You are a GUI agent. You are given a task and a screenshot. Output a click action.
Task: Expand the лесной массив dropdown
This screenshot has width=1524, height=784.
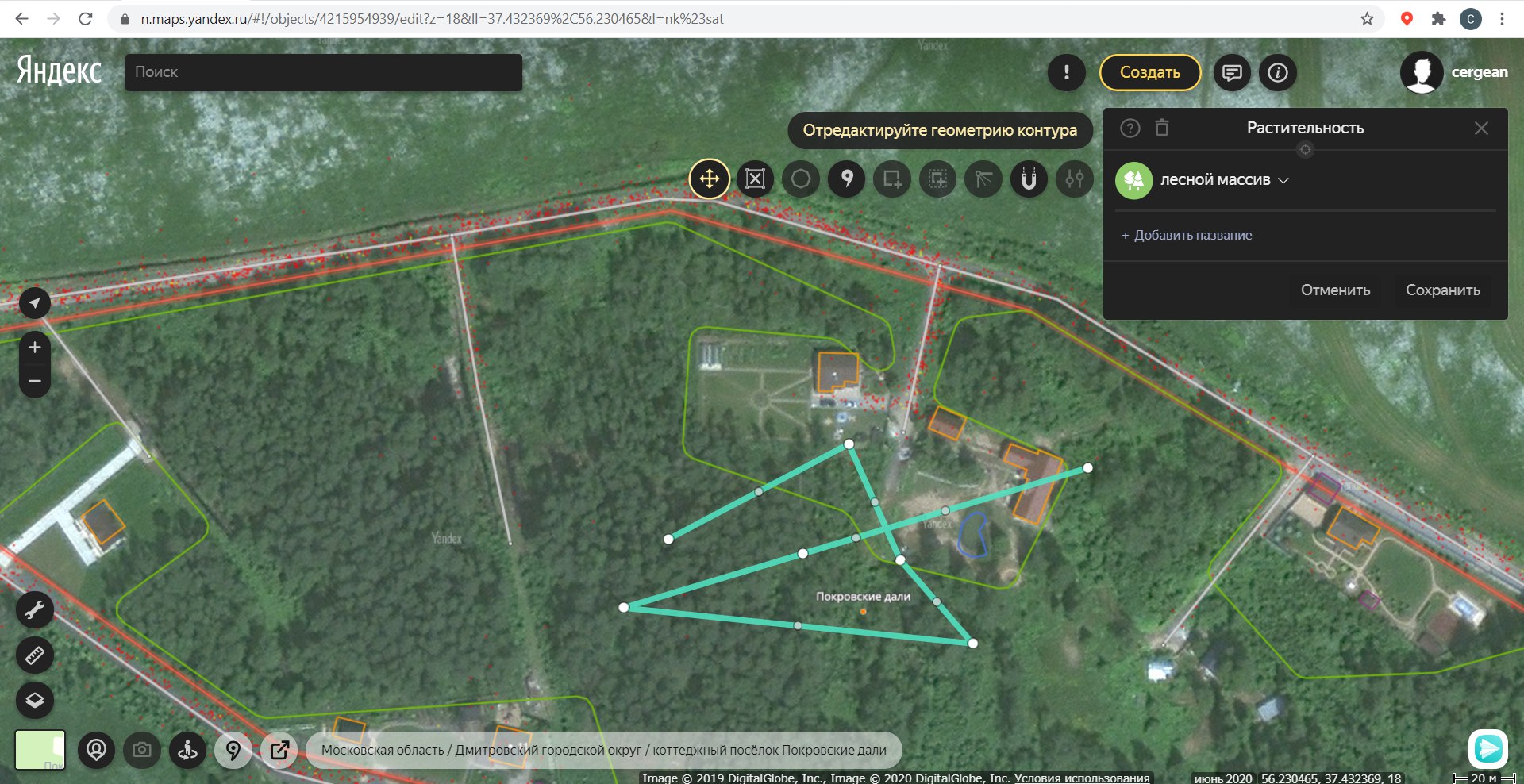pyautogui.click(x=1224, y=180)
